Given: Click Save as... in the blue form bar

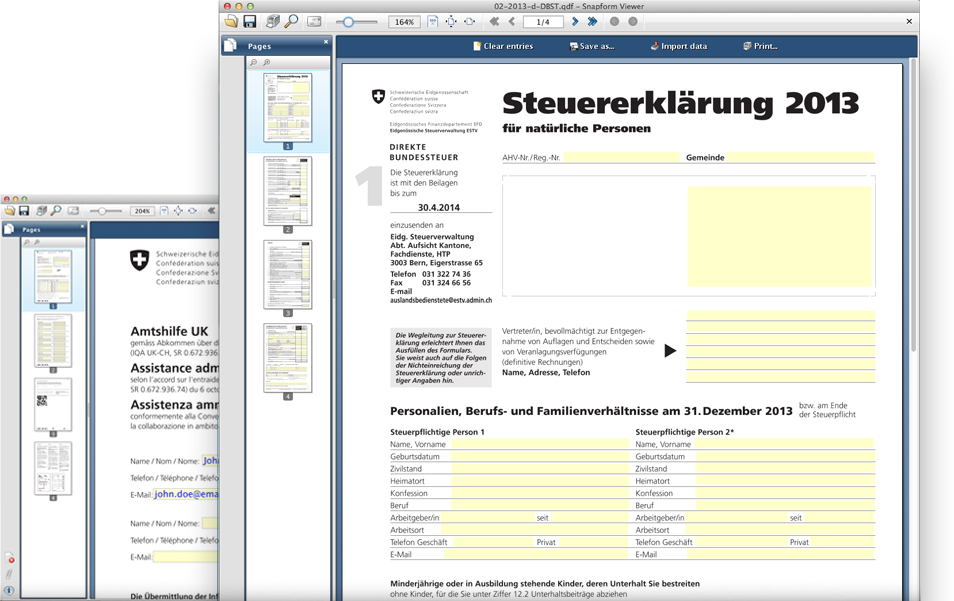Looking at the screenshot, I should click(592, 46).
